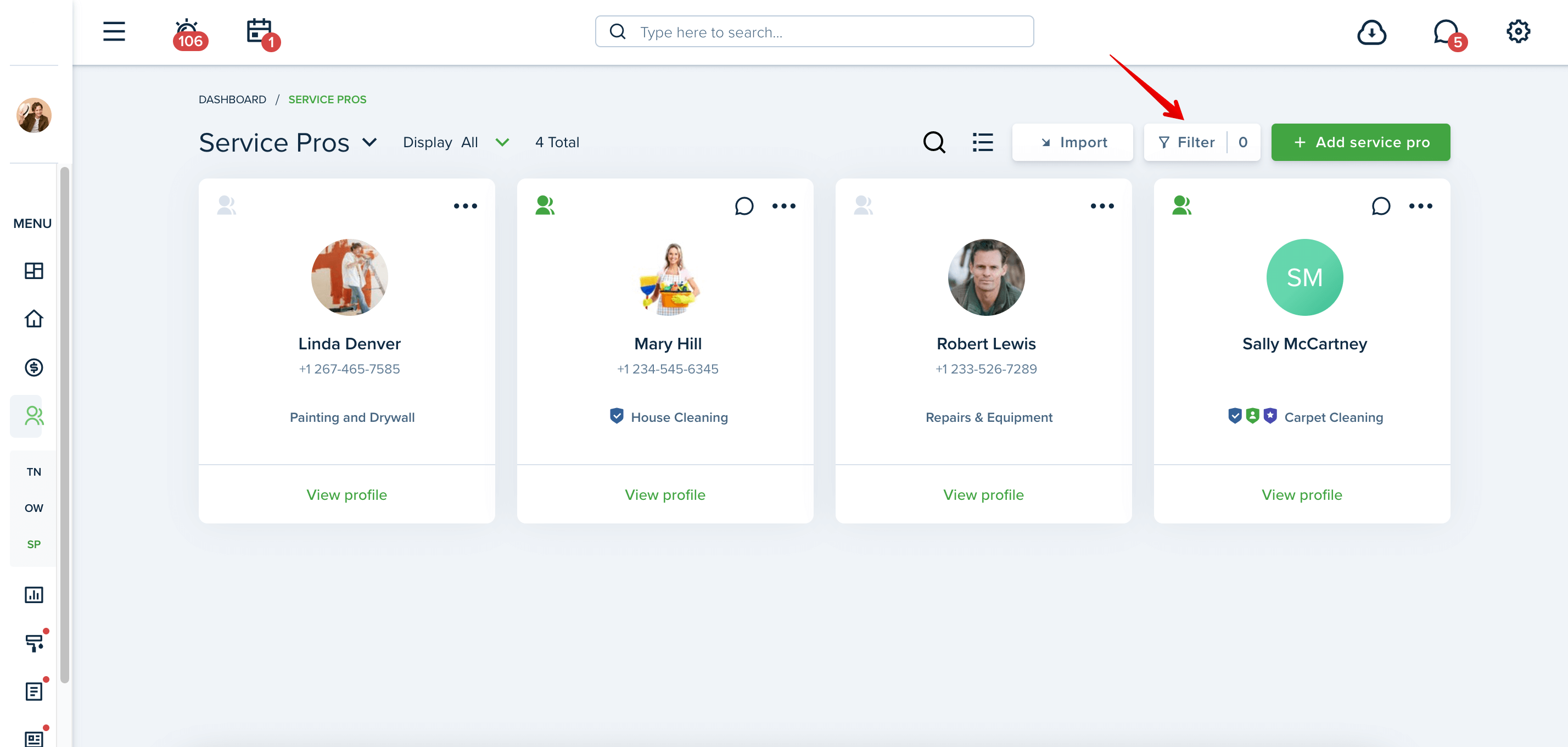Open alarm notifications with 106 badge
The height and width of the screenshot is (747, 1568).
(x=189, y=34)
